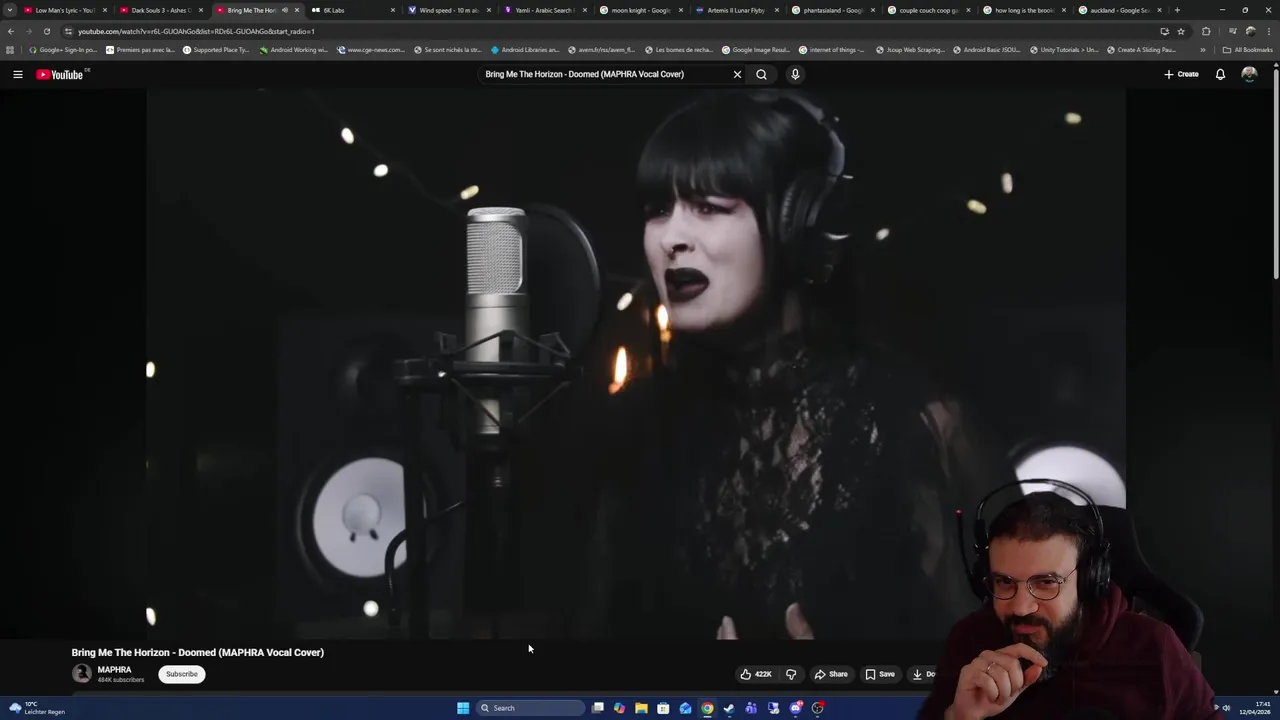
Task: Click the Windows taskbar Search box
Action: pos(530,708)
